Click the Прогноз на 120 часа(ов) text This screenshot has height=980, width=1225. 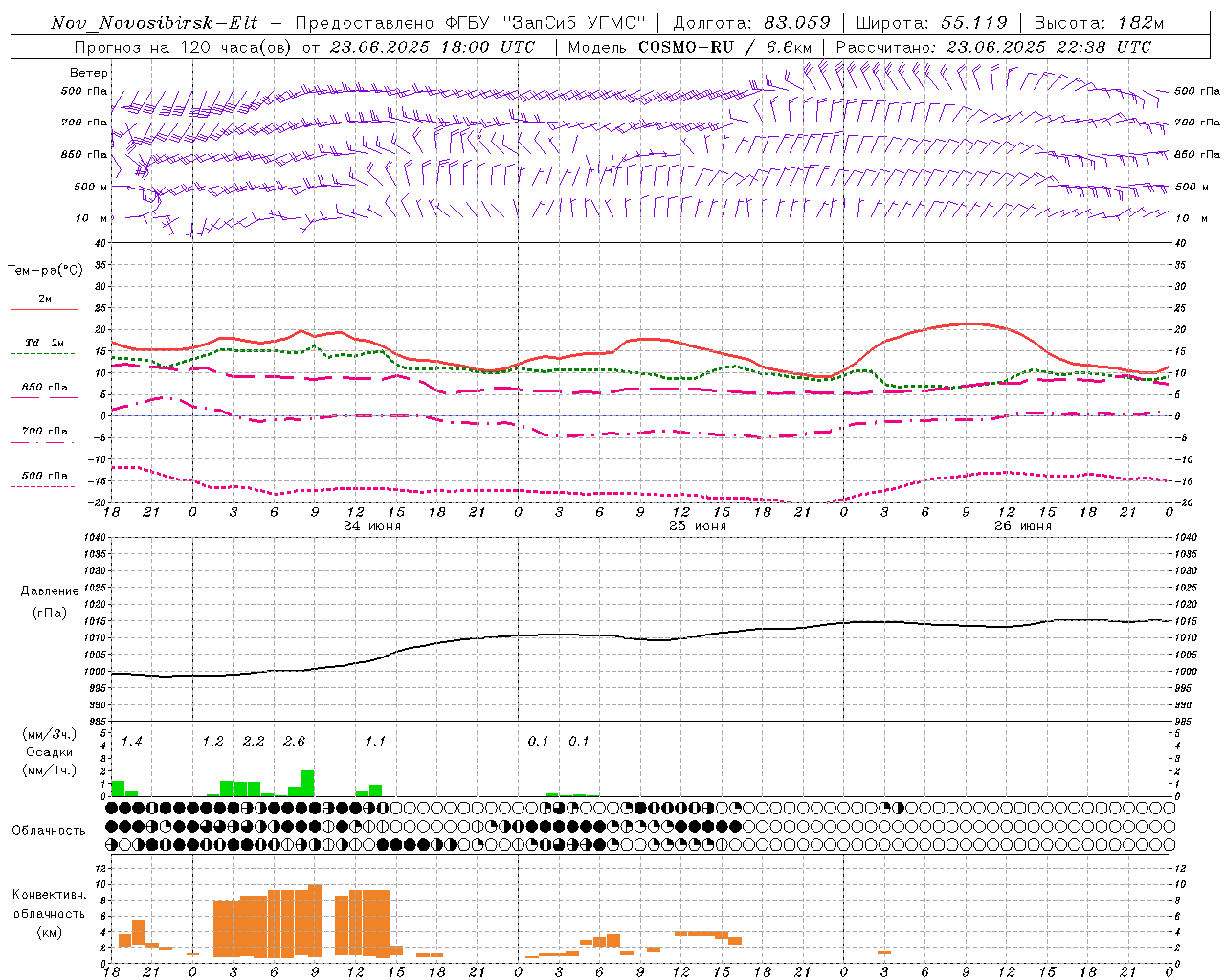coord(185,47)
